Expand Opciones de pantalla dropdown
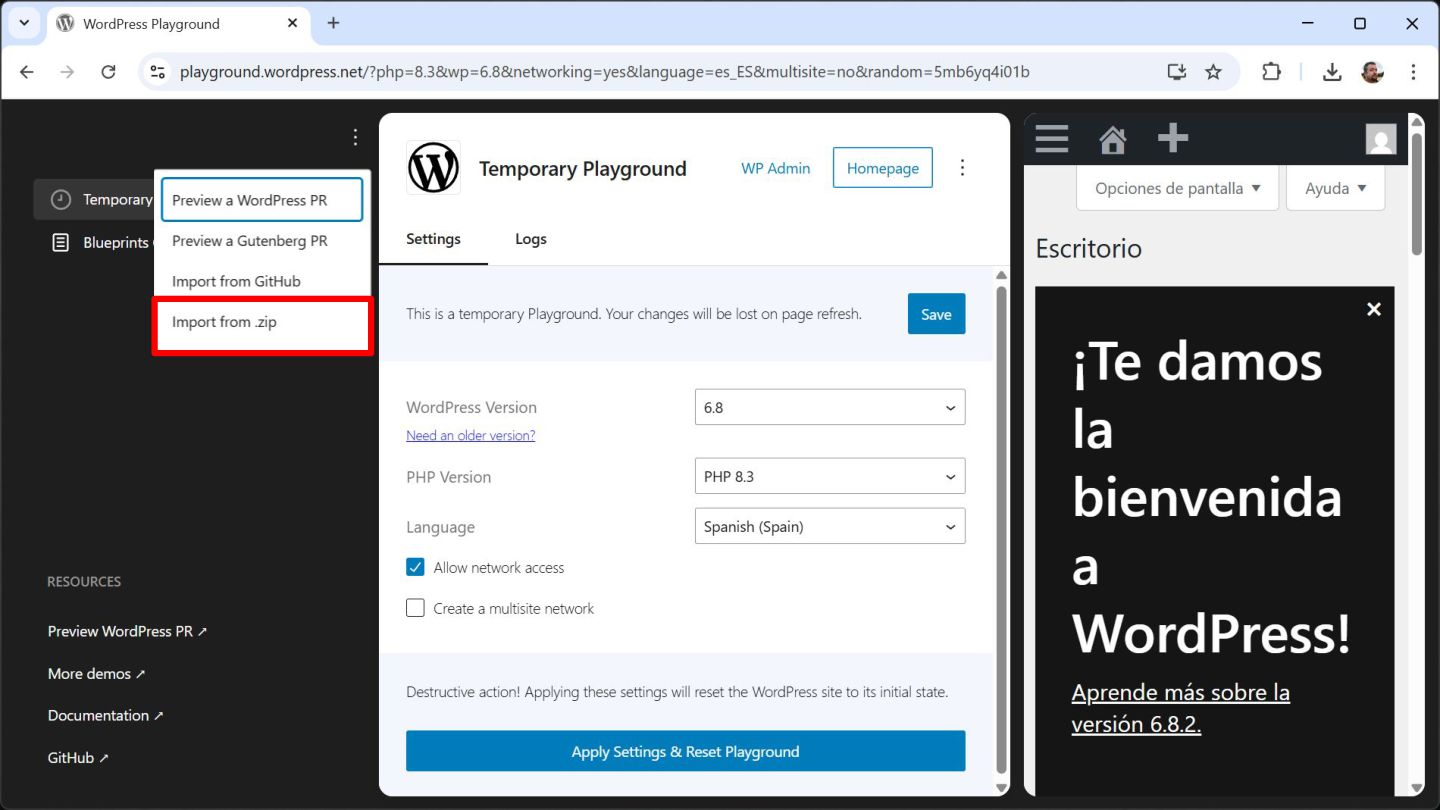Screen dimensions: 1440x810 coord(1177,188)
